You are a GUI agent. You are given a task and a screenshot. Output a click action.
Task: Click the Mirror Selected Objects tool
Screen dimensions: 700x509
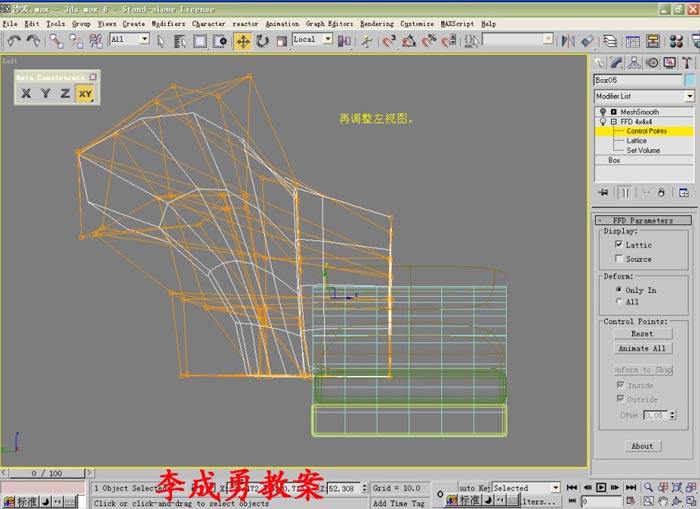click(x=568, y=42)
